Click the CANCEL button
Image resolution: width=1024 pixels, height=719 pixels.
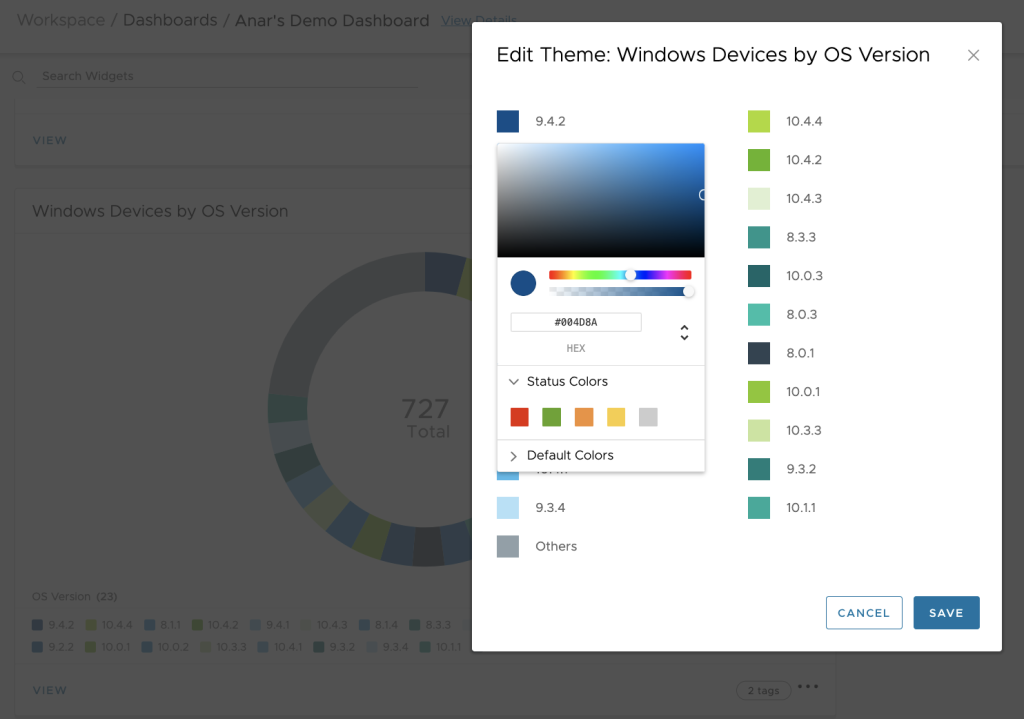(864, 613)
